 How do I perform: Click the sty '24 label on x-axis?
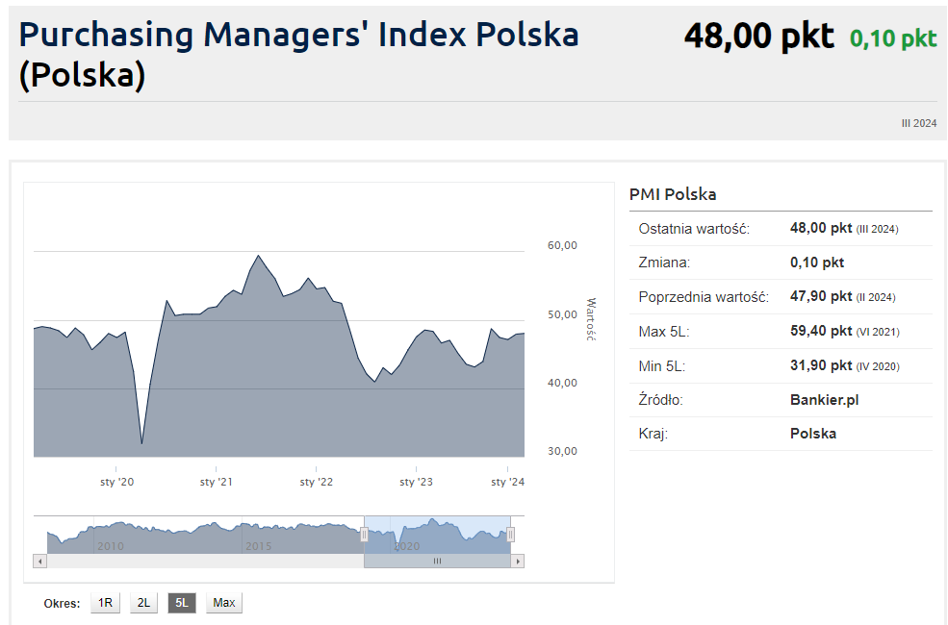507,482
